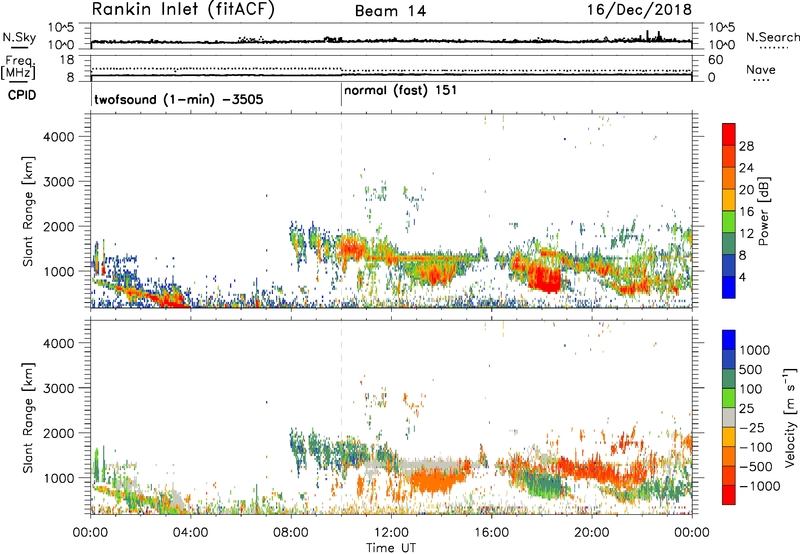This screenshot has height=554, width=800.
Task: Pick the 16–20 dB yellow Power swatch
Action: point(729,200)
